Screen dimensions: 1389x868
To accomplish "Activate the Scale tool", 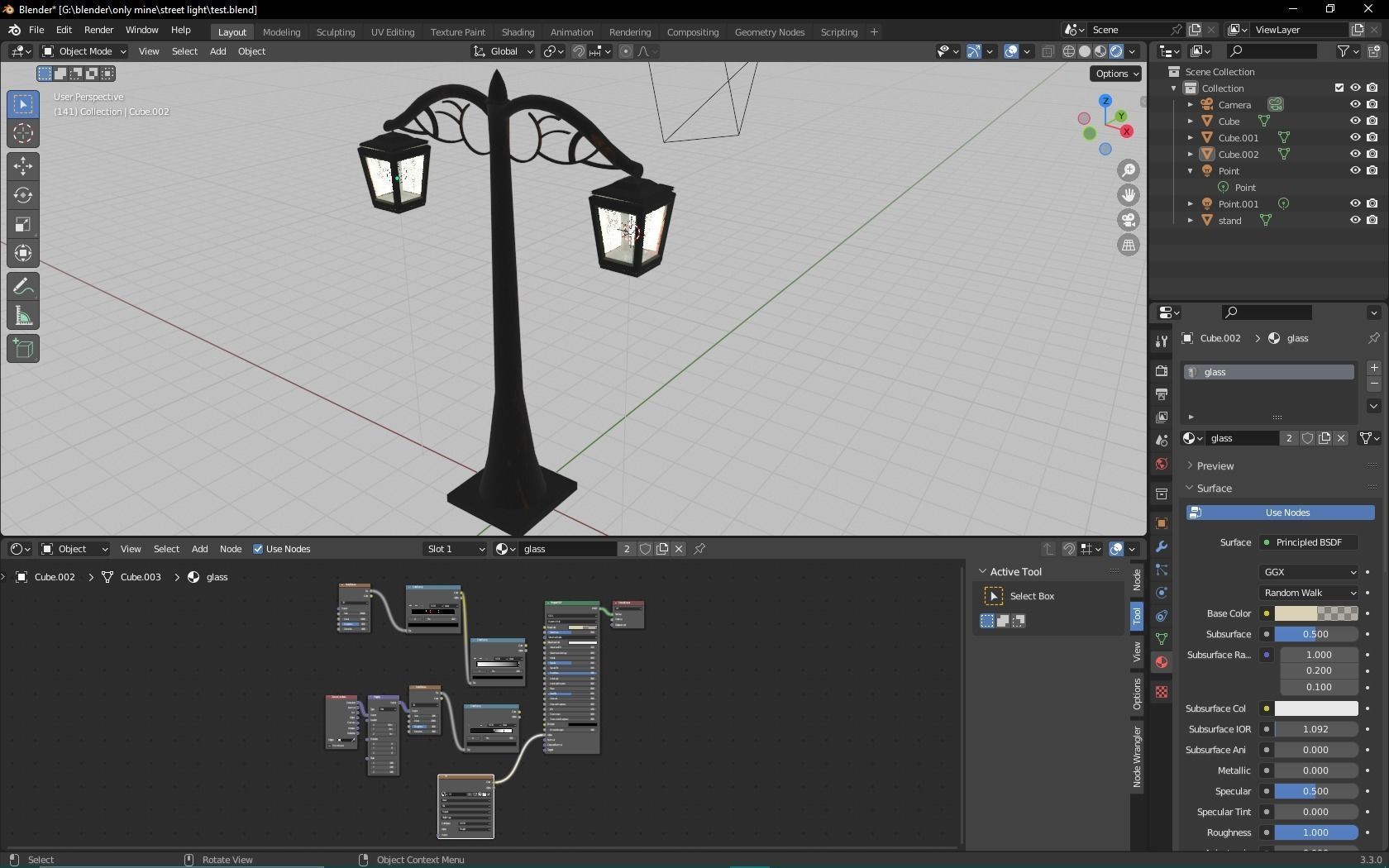I will (23, 224).
